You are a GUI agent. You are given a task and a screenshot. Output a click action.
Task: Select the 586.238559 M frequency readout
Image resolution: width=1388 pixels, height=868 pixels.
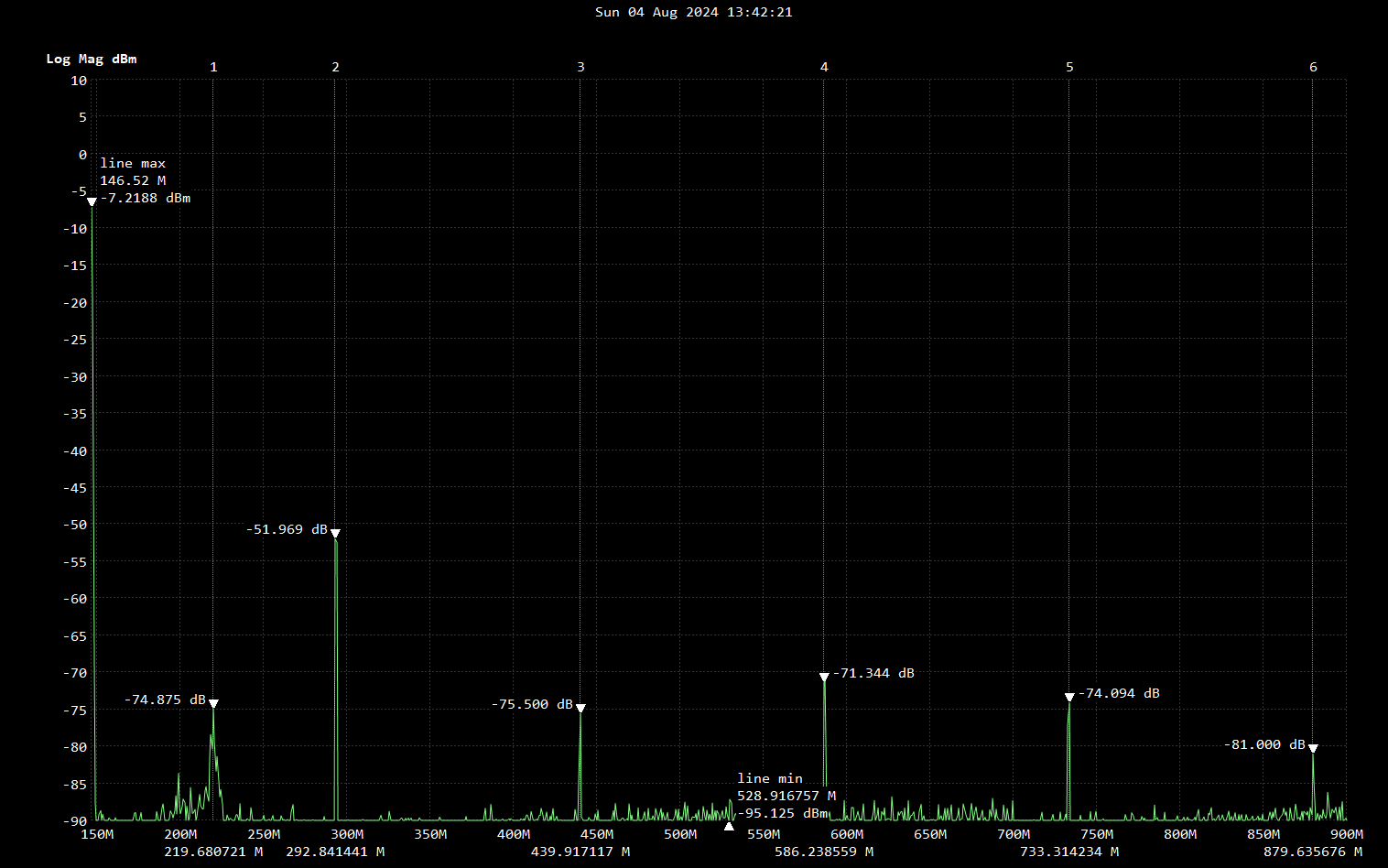pyautogui.click(x=824, y=852)
